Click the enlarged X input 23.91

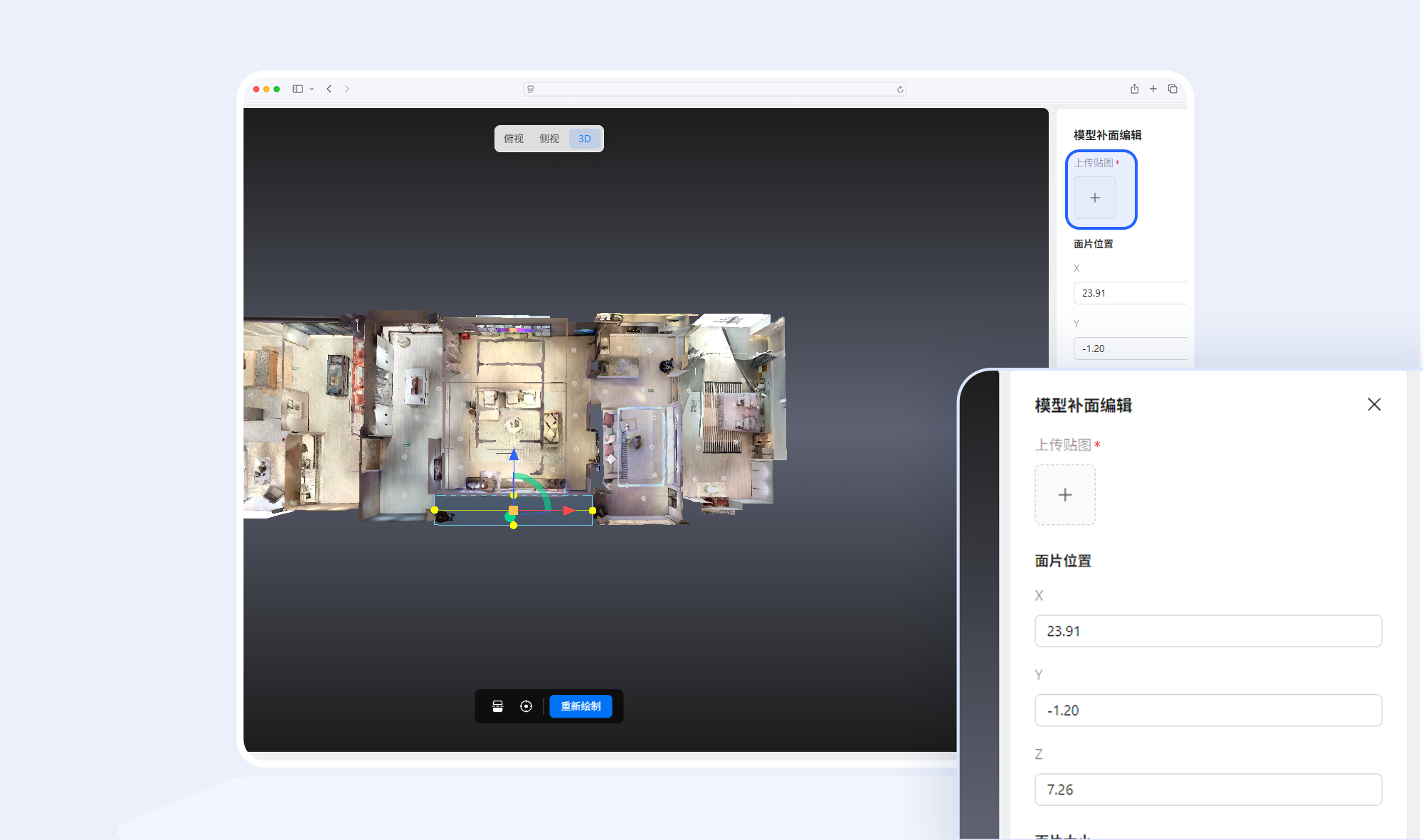[1208, 631]
